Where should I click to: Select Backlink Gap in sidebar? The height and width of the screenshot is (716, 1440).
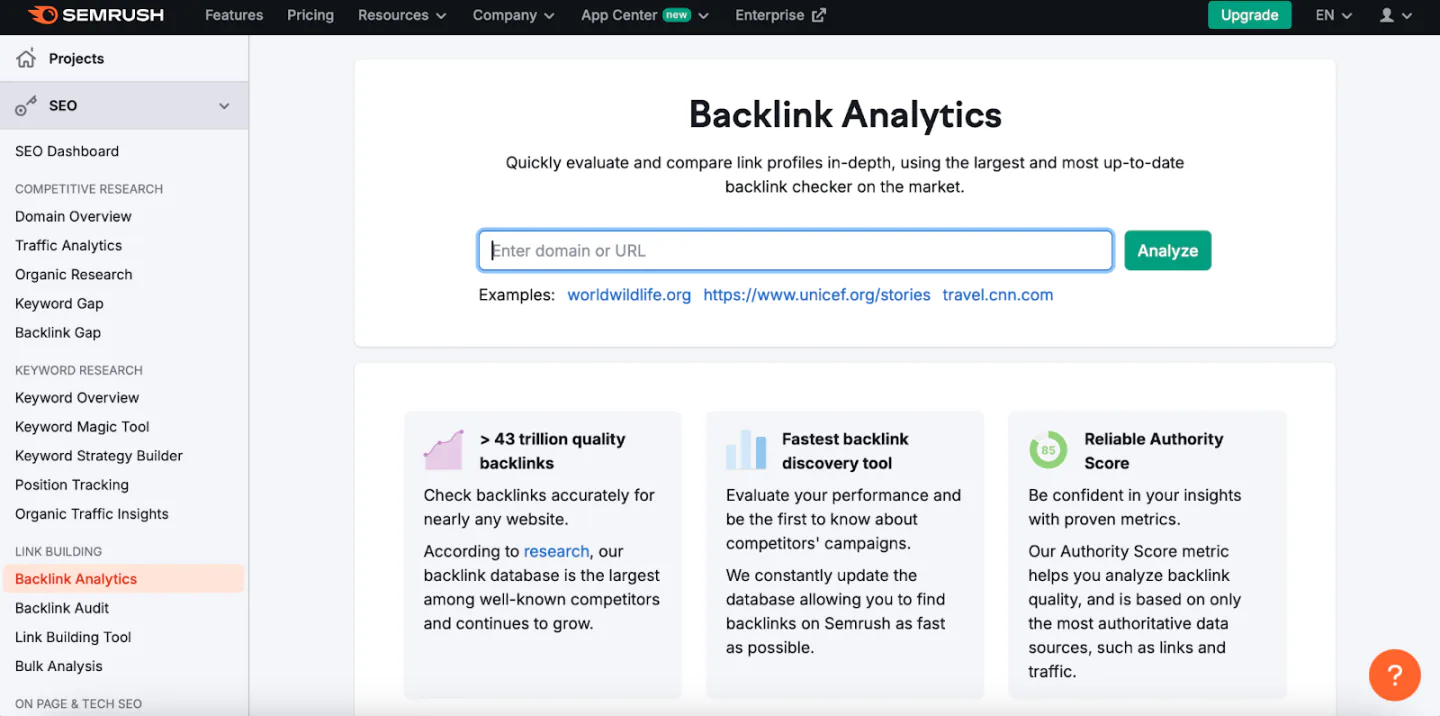tap(58, 332)
